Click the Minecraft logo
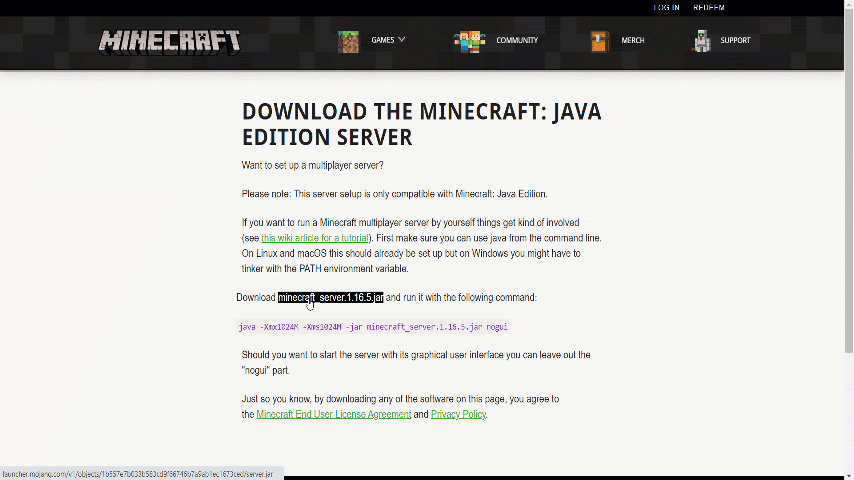The image size is (854, 480). [169, 42]
